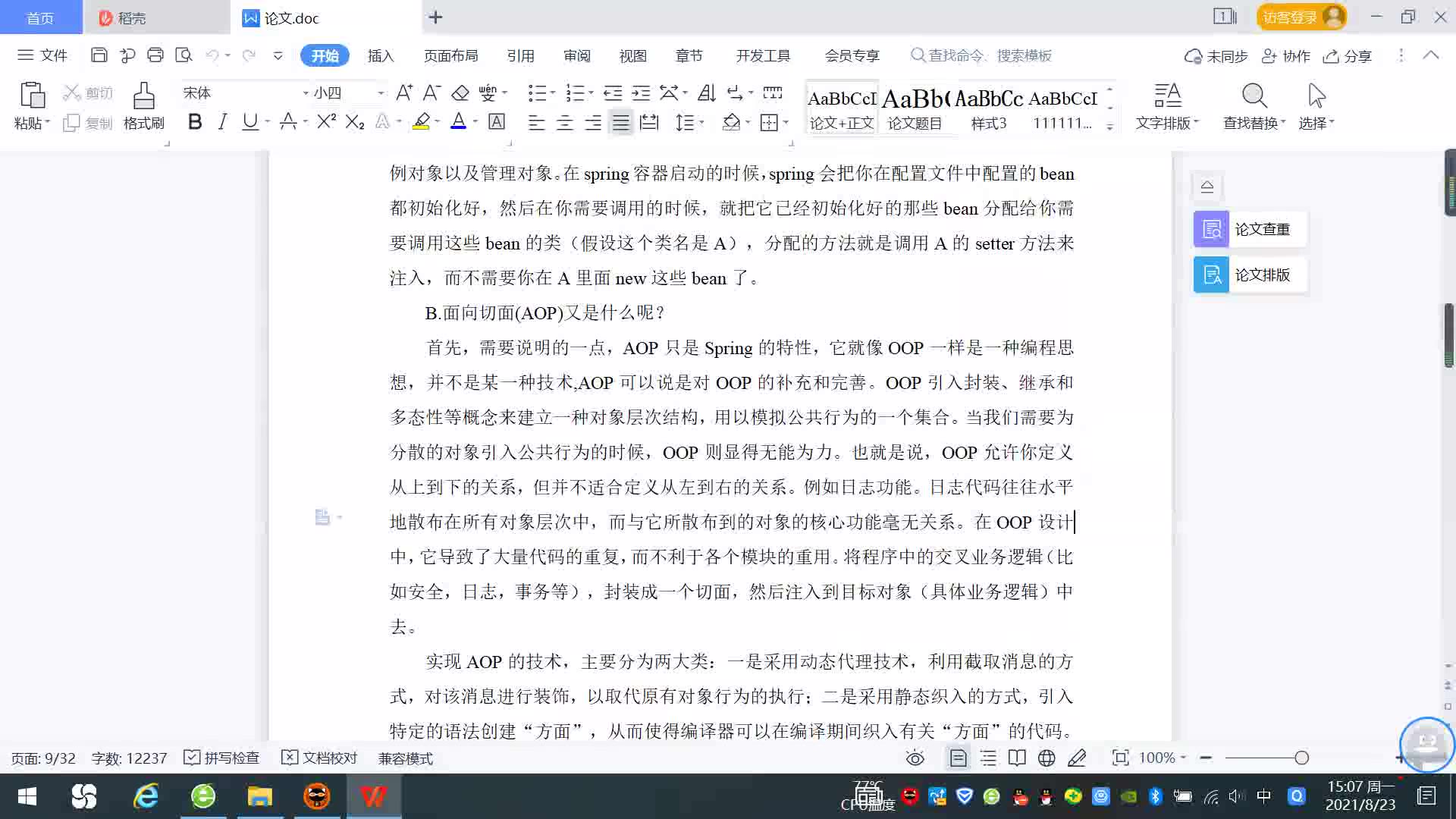Image resolution: width=1456 pixels, height=819 pixels.
Task: Toggle 拼写检查 in status bar
Action: 222,758
